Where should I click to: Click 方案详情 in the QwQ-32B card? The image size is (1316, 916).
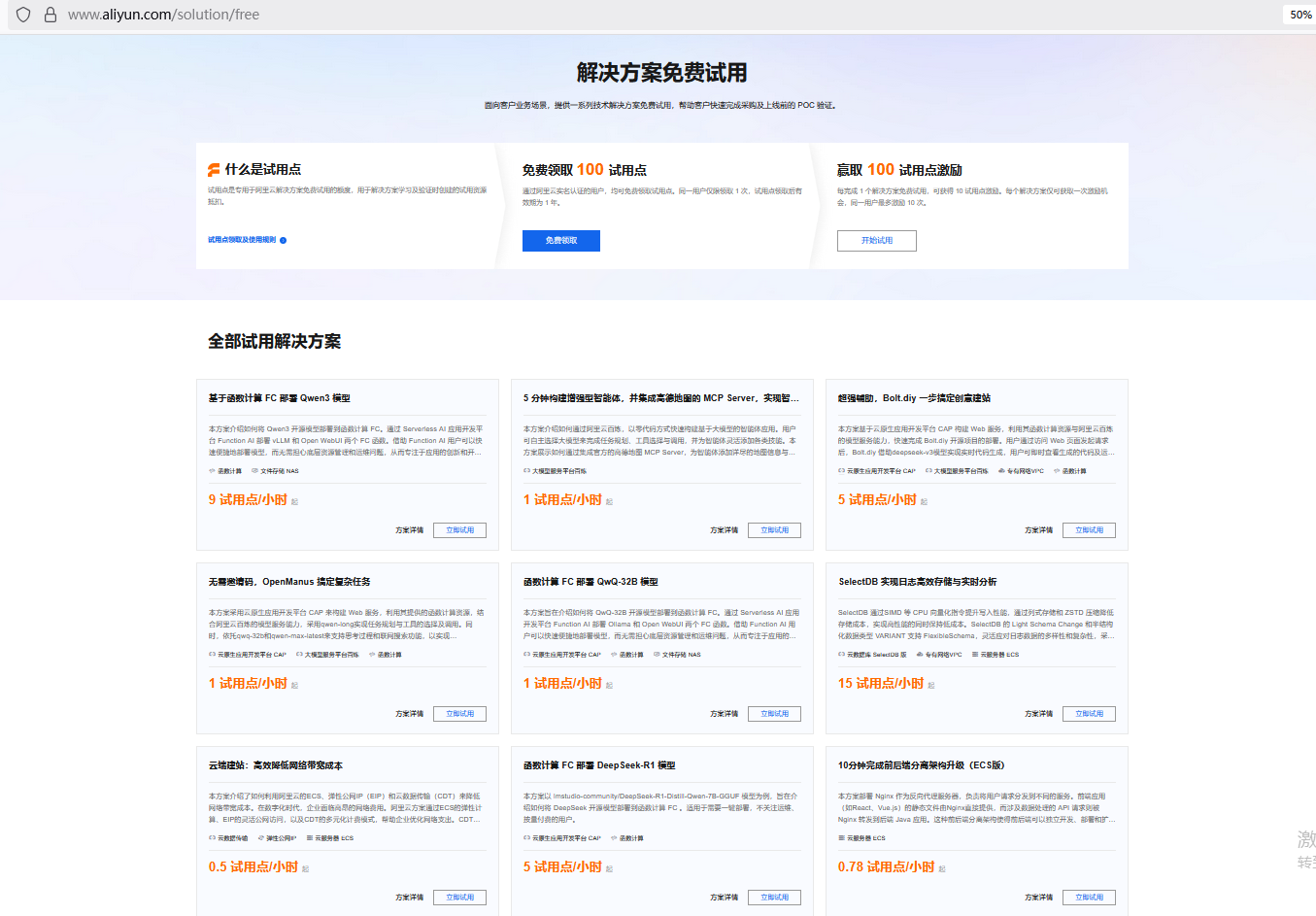724,714
